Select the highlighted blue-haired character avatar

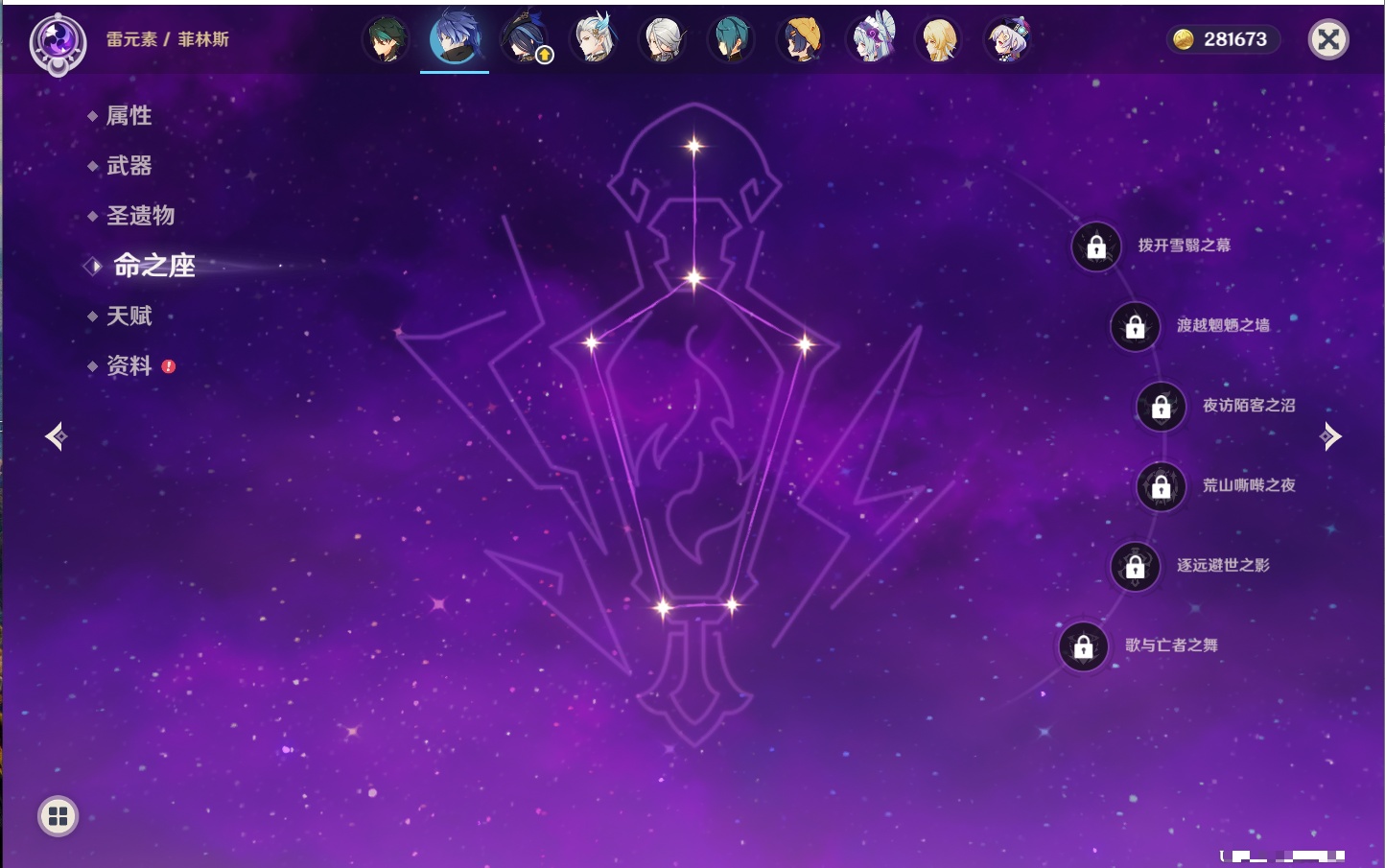coord(455,38)
